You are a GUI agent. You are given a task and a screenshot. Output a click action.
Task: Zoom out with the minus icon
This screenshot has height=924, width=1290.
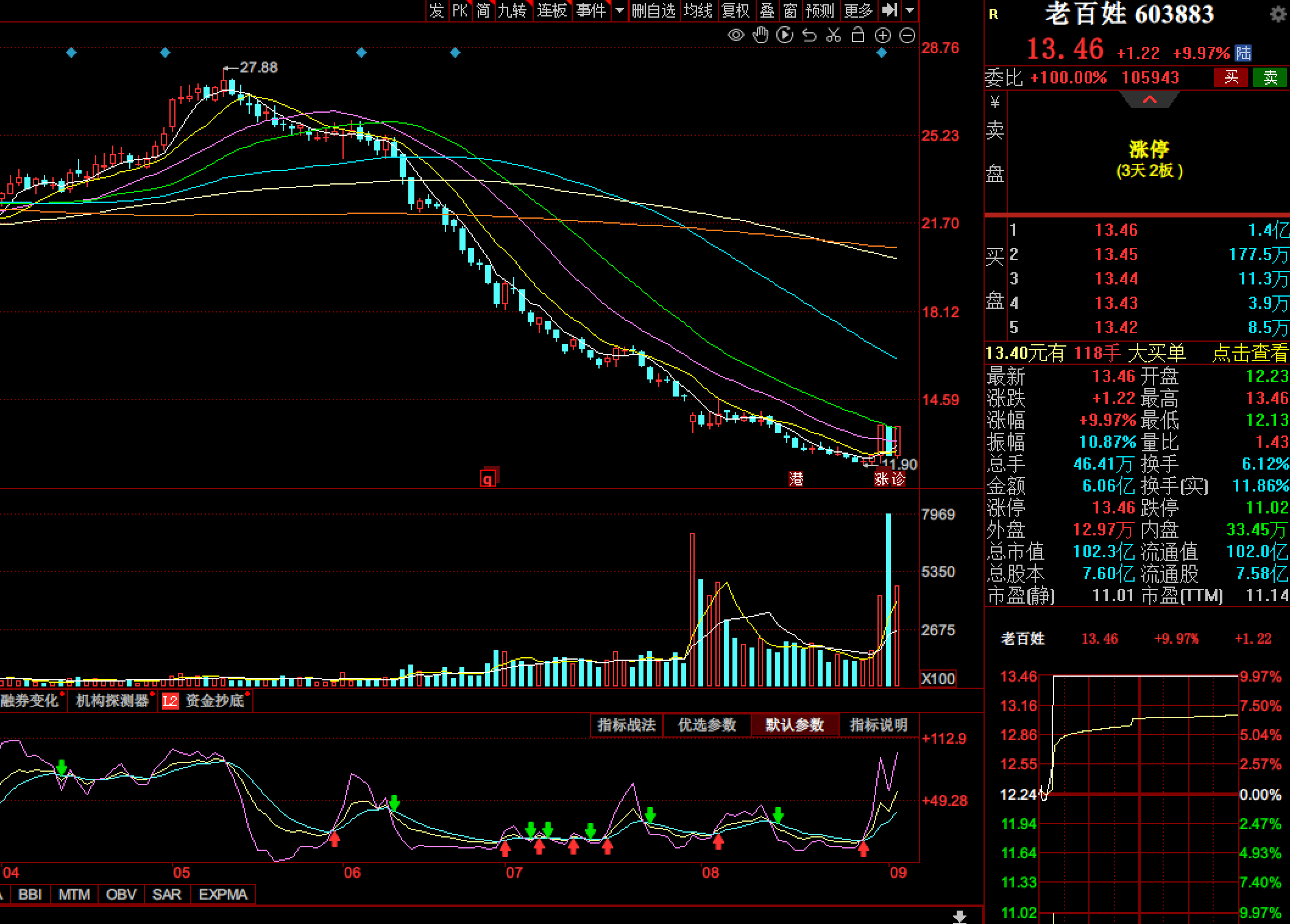tap(907, 35)
